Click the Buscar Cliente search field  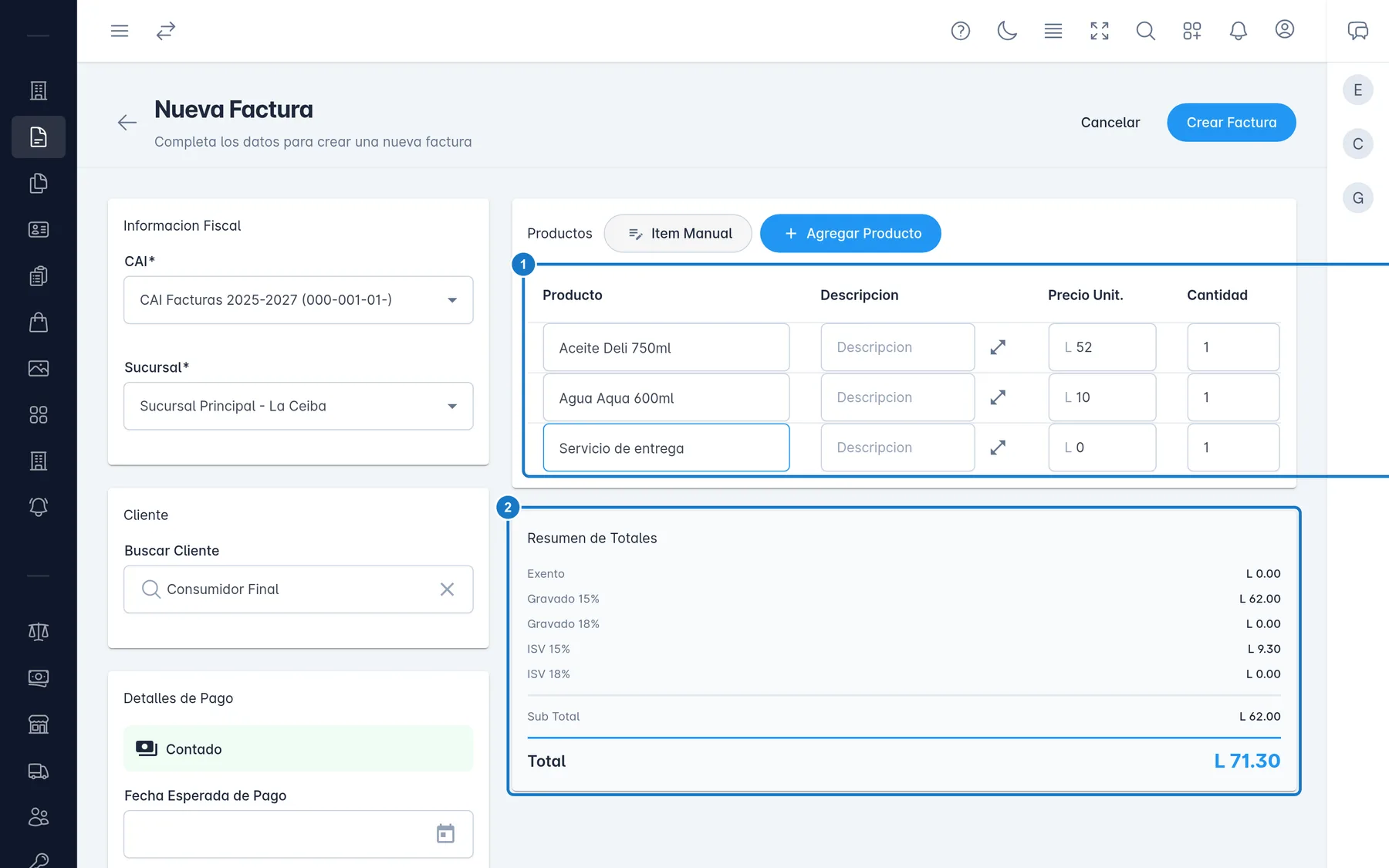click(x=299, y=589)
